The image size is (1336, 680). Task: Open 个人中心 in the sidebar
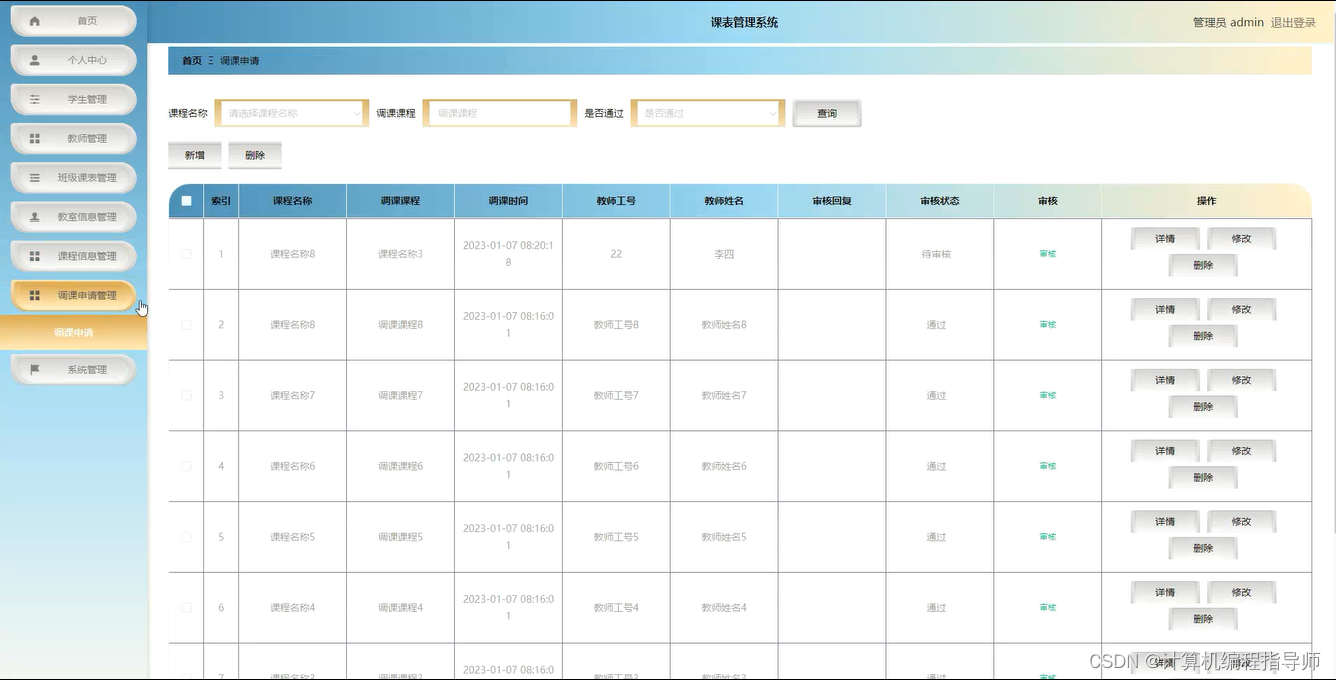(74, 60)
